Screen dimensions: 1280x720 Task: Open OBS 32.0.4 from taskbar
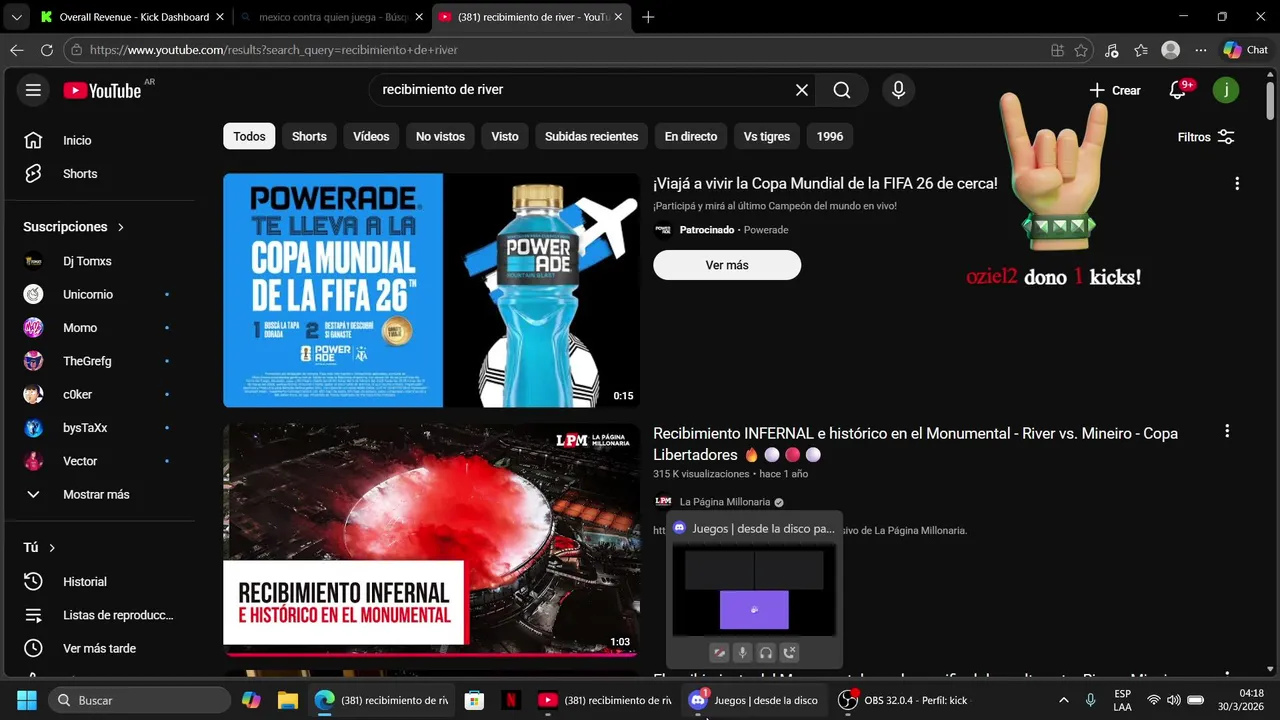(905, 700)
